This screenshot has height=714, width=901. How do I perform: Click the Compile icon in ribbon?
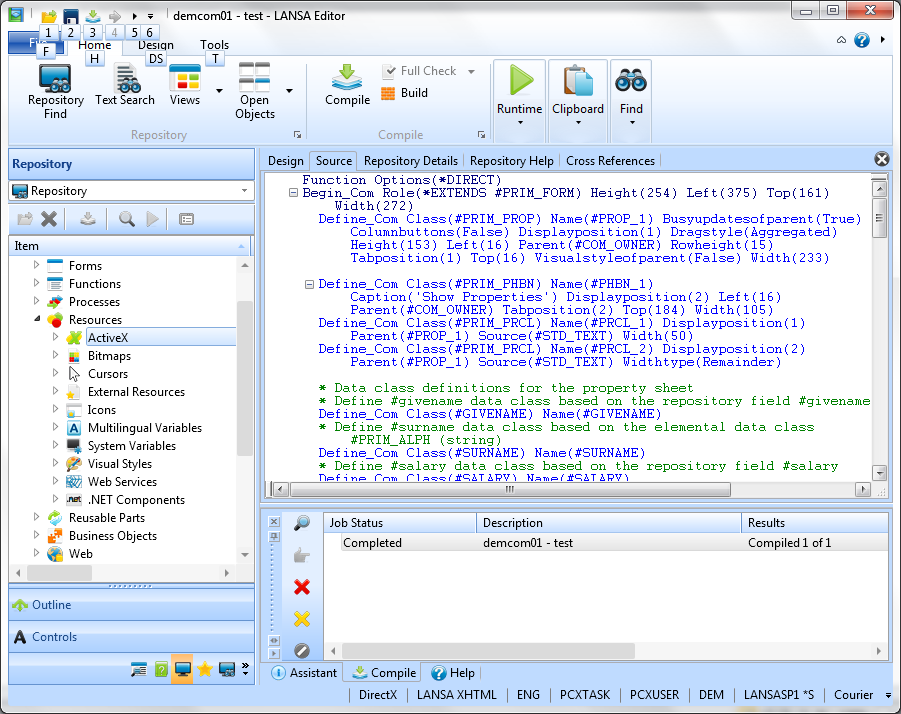(347, 78)
